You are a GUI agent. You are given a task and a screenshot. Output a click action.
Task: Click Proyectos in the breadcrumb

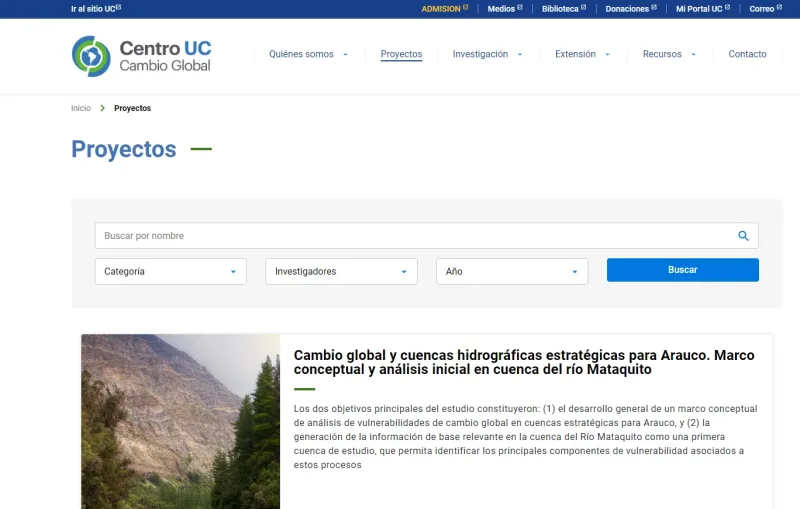click(x=133, y=108)
